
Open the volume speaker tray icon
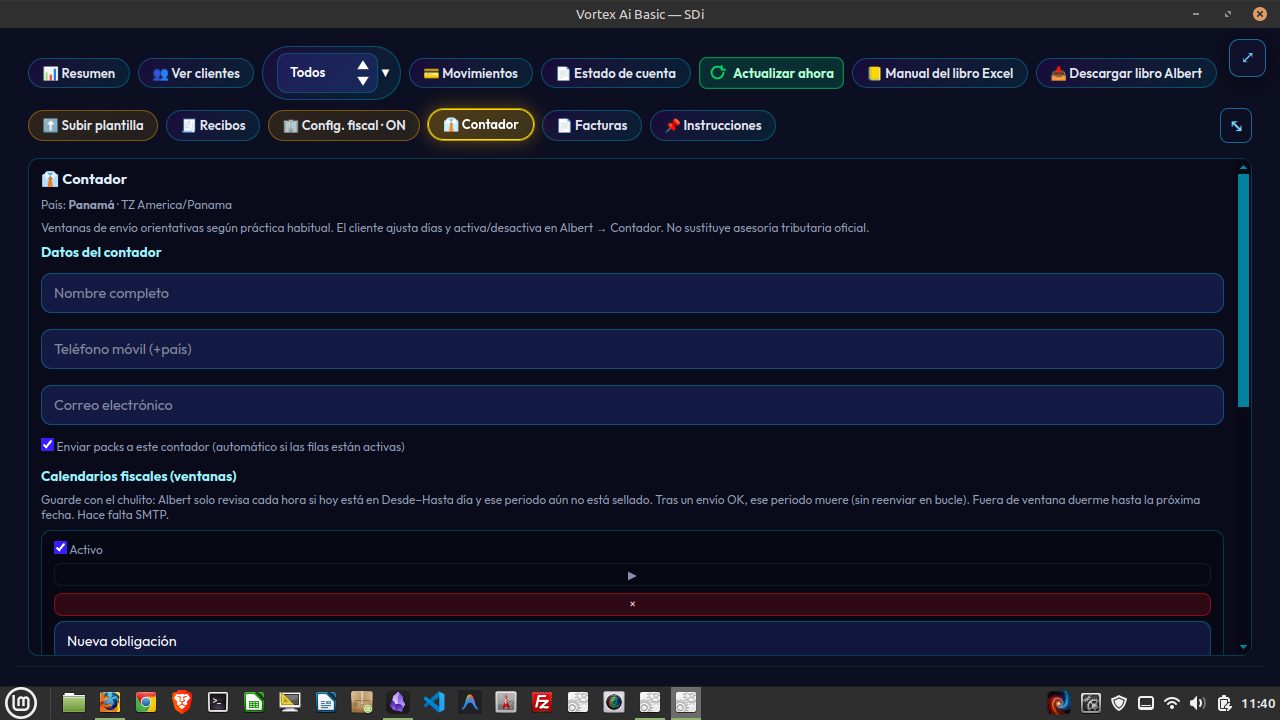pos(1197,703)
